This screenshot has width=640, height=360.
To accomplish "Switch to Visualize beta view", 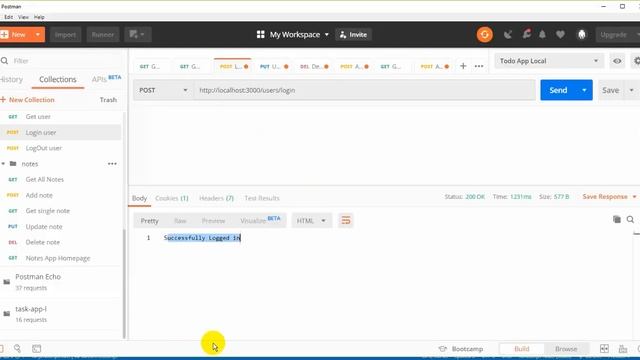I will [260, 220].
